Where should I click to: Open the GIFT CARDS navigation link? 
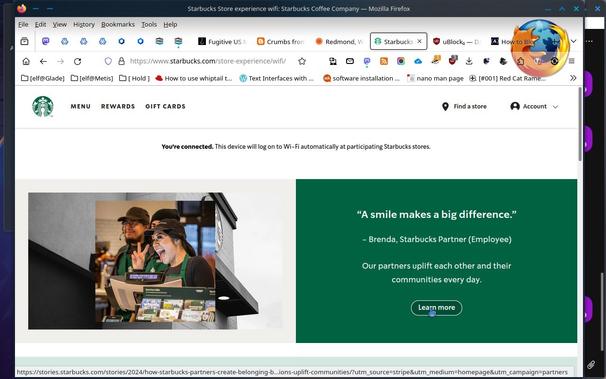click(165, 106)
